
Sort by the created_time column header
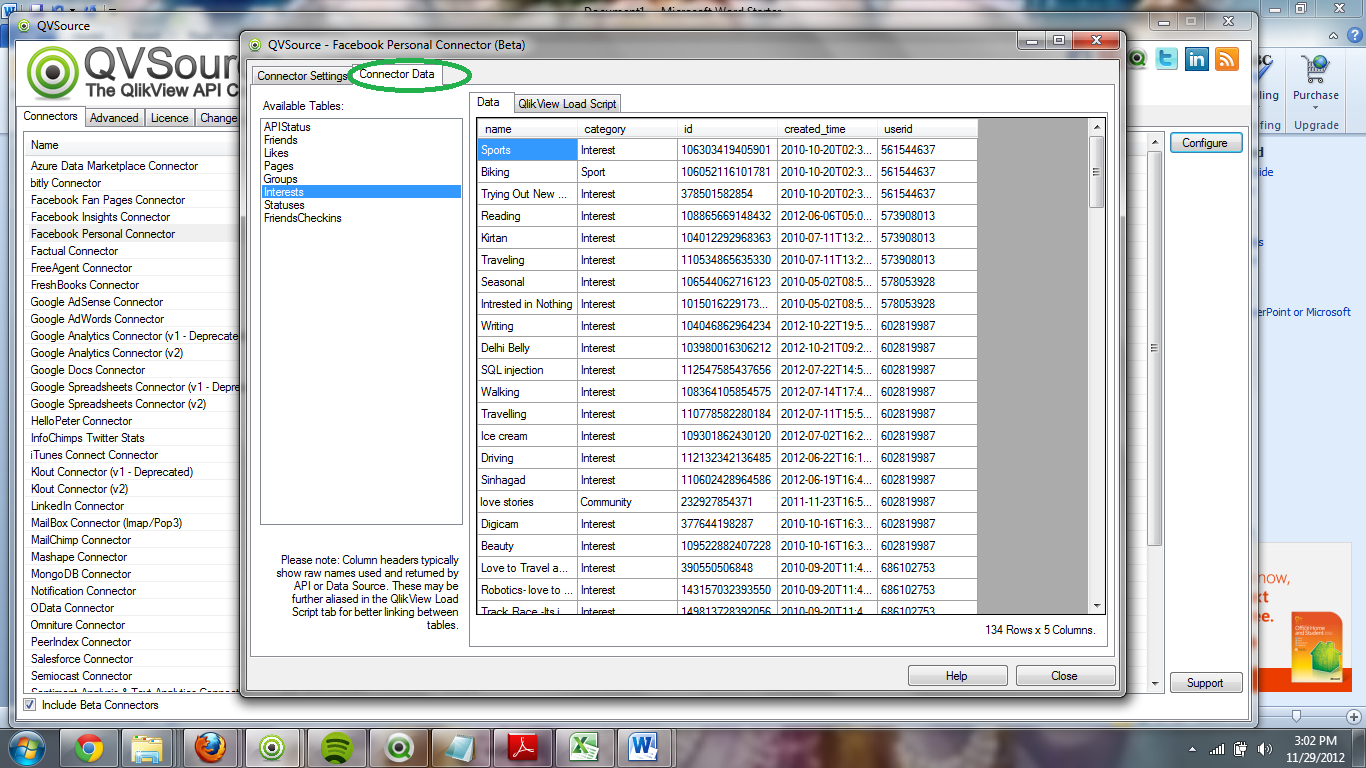point(827,129)
